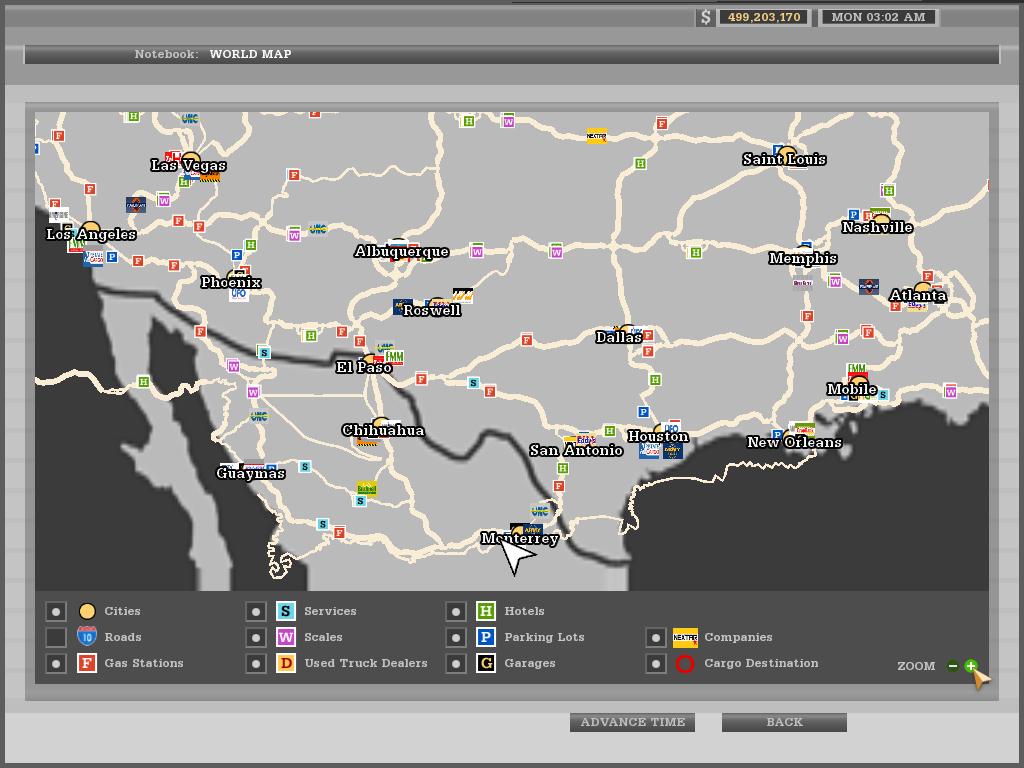Select the Houston city label
The image size is (1024, 768).
click(658, 436)
